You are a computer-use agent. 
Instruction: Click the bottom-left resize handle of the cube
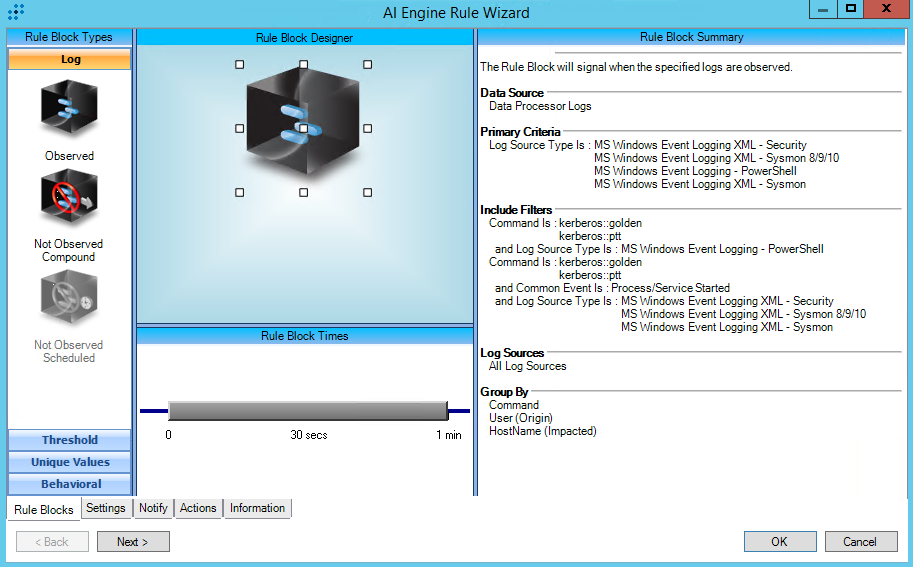click(239, 192)
